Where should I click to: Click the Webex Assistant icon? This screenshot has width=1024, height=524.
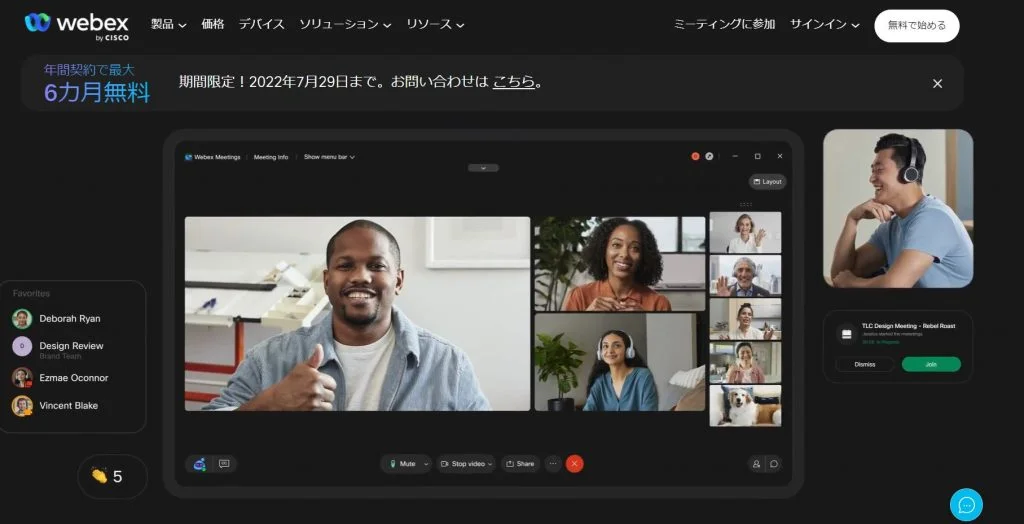[x=199, y=464]
